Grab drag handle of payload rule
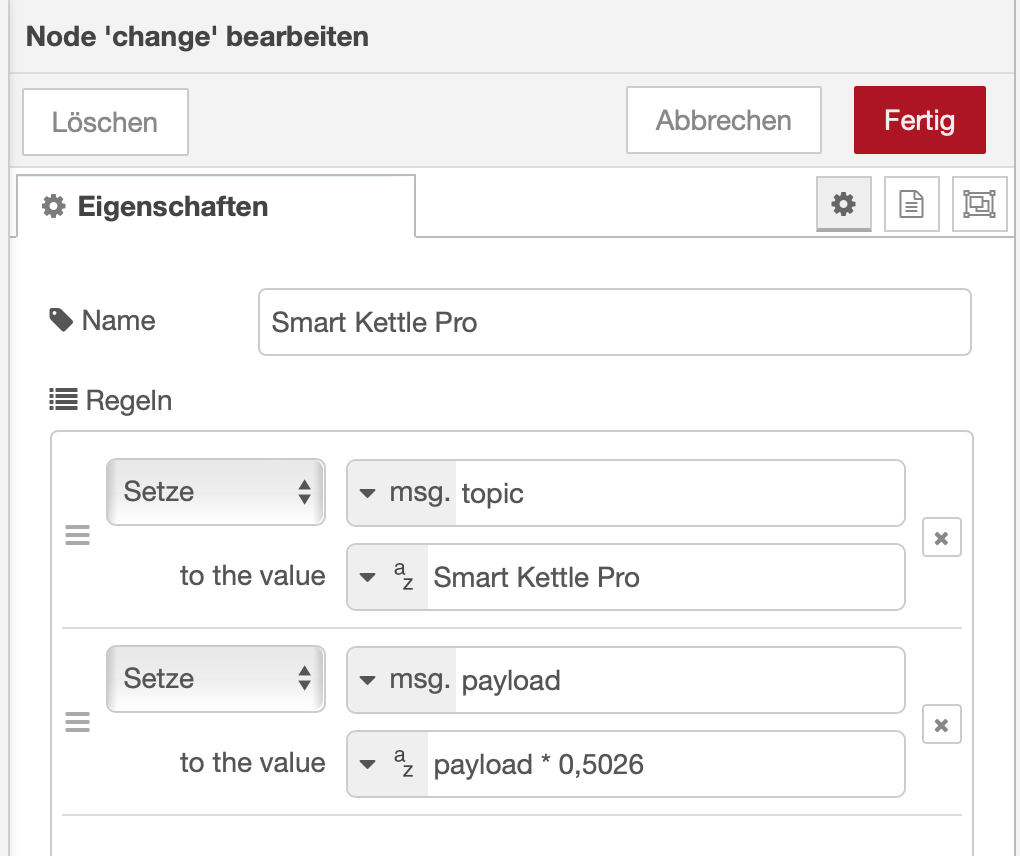Image resolution: width=1020 pixels, height=856 pixels. point(78,722)
